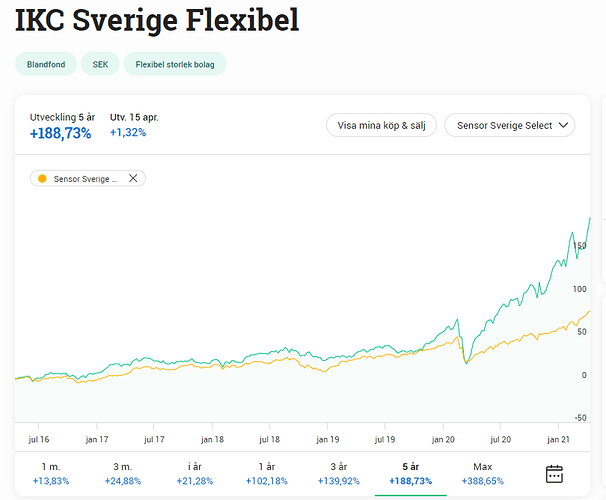Screen dimensions: 606x500
Task: Click the Flexibel storlek bolag tag
Action: [175, 64]
